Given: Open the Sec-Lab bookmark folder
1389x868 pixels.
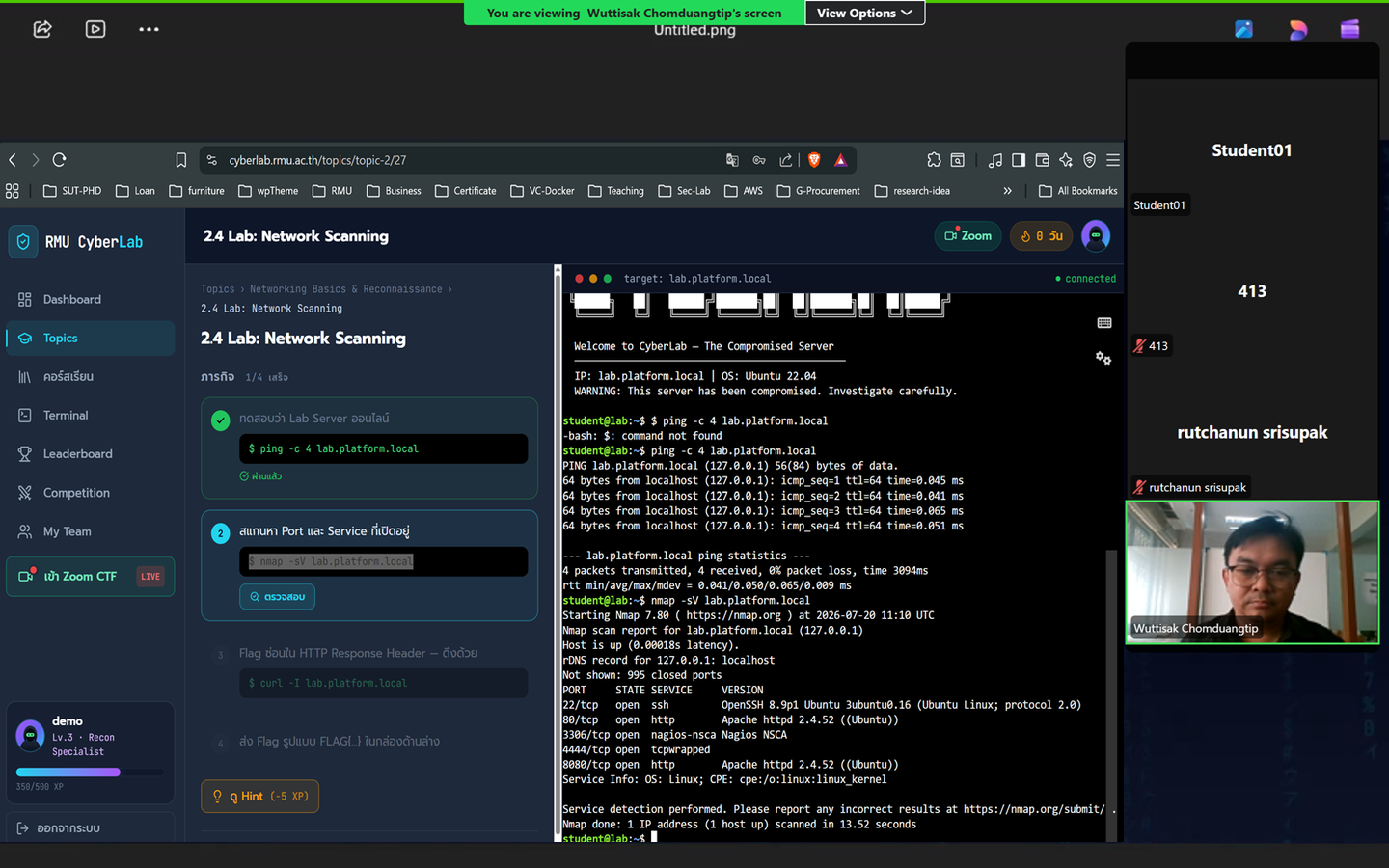Looking at the screenshot, I should [684, 191].
